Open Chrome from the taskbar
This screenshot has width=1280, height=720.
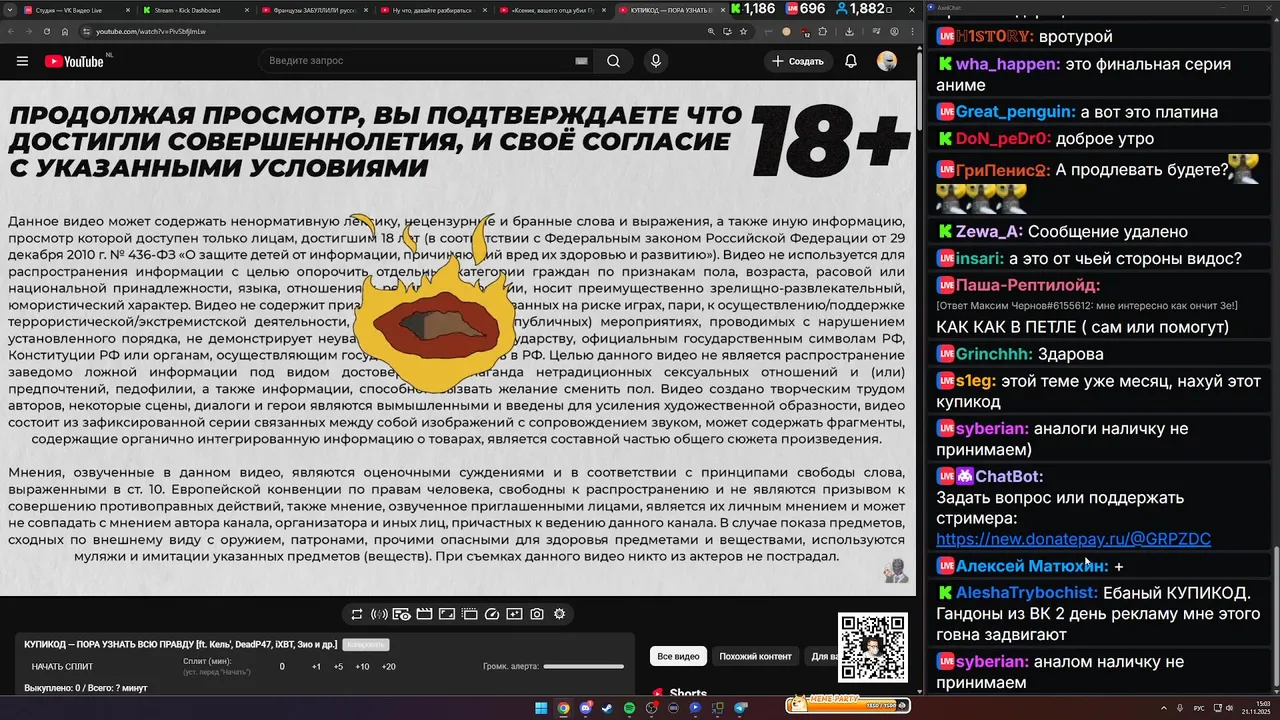tap(563, 708)
